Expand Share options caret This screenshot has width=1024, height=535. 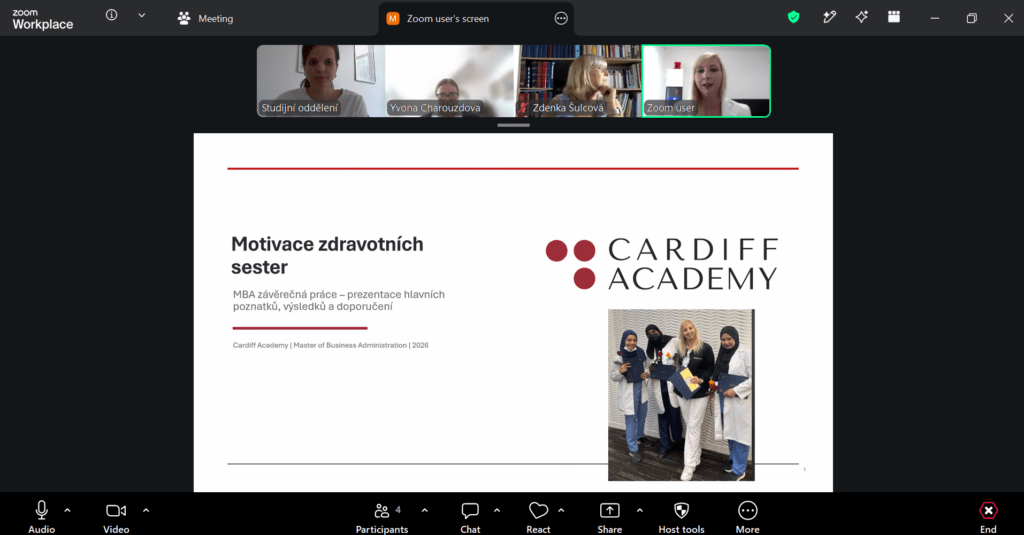coord(639,511)
